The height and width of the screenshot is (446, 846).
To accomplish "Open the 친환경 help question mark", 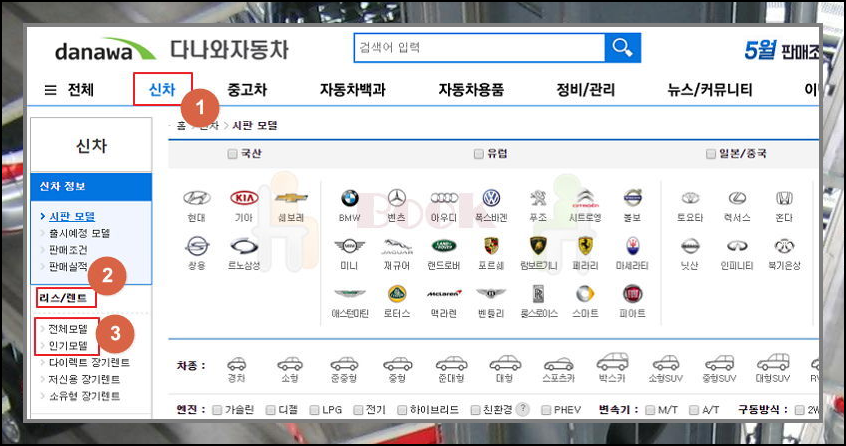I will tap(522, 410).
